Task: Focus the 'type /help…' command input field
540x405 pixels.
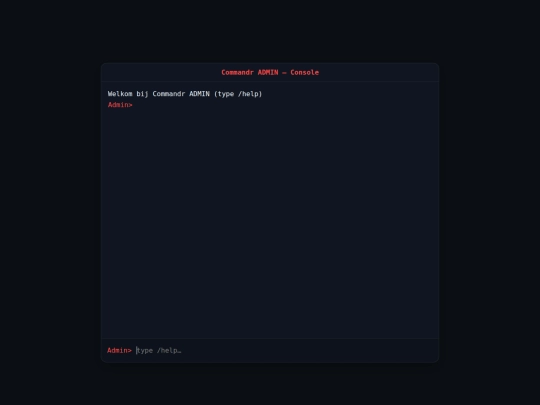Action: pyautogui.click(x=284, y=351)
